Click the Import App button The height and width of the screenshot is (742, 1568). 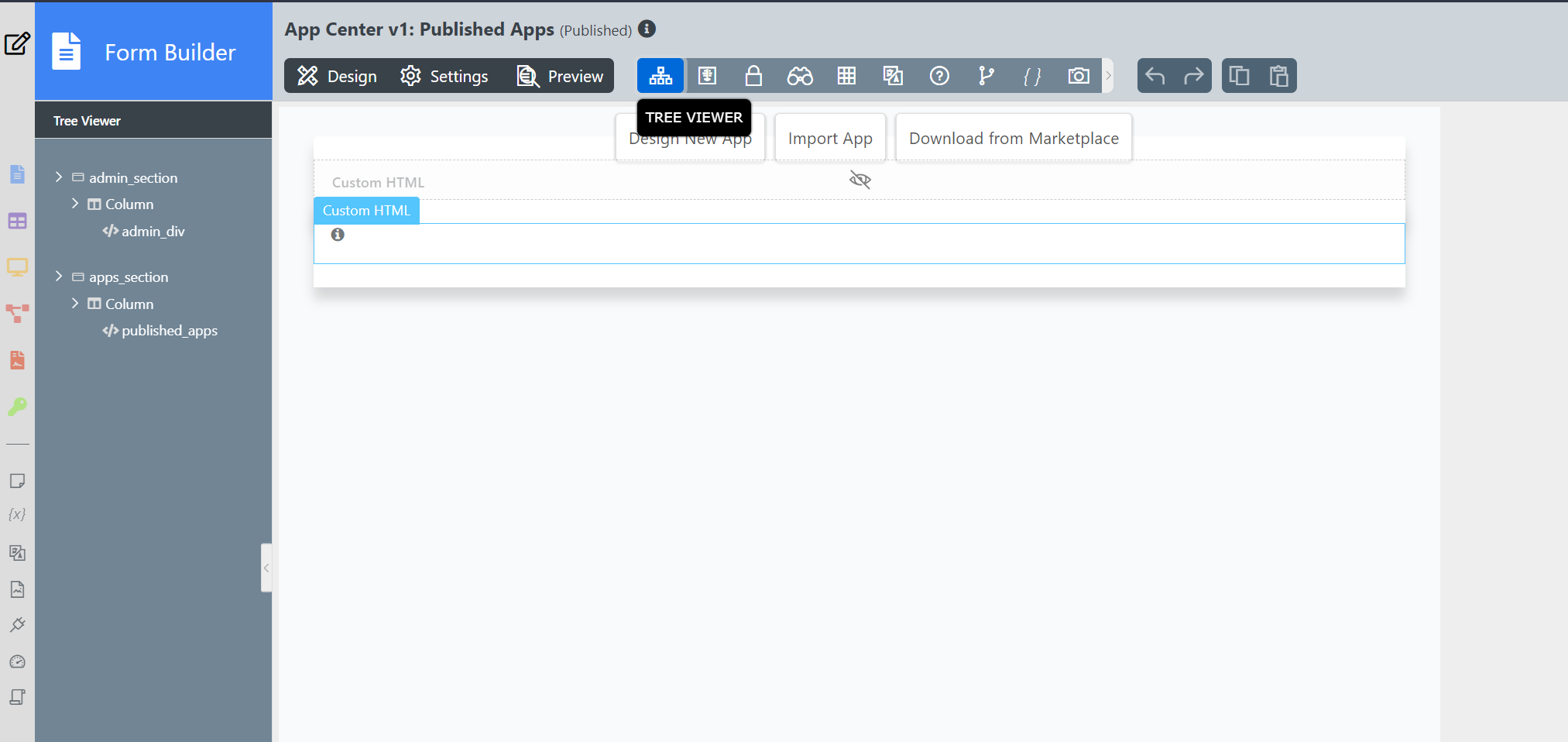pyautogui.click(x=830, y=139)
